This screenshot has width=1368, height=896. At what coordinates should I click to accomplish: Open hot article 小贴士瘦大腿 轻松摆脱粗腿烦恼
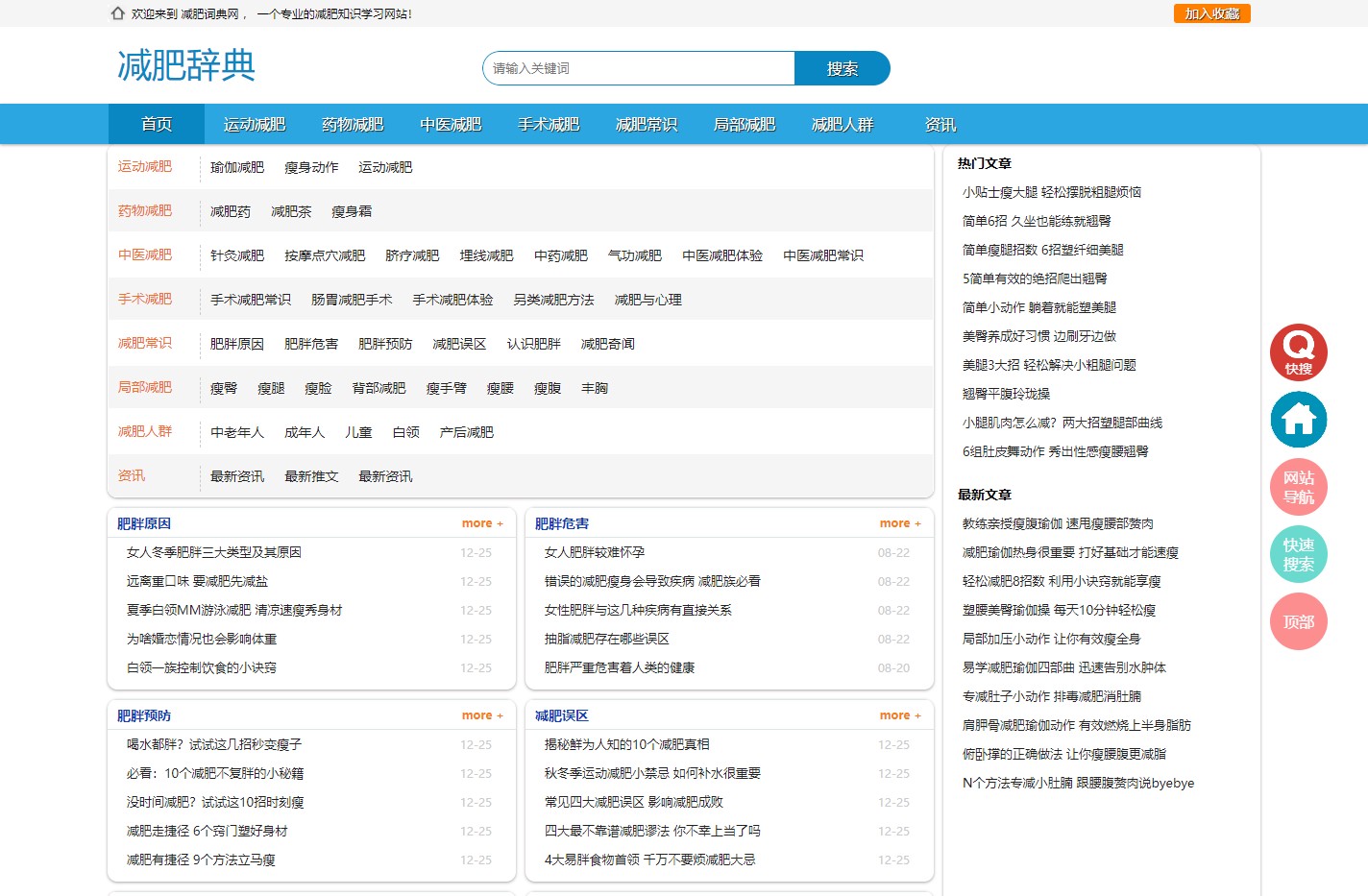click(1052, 192)
